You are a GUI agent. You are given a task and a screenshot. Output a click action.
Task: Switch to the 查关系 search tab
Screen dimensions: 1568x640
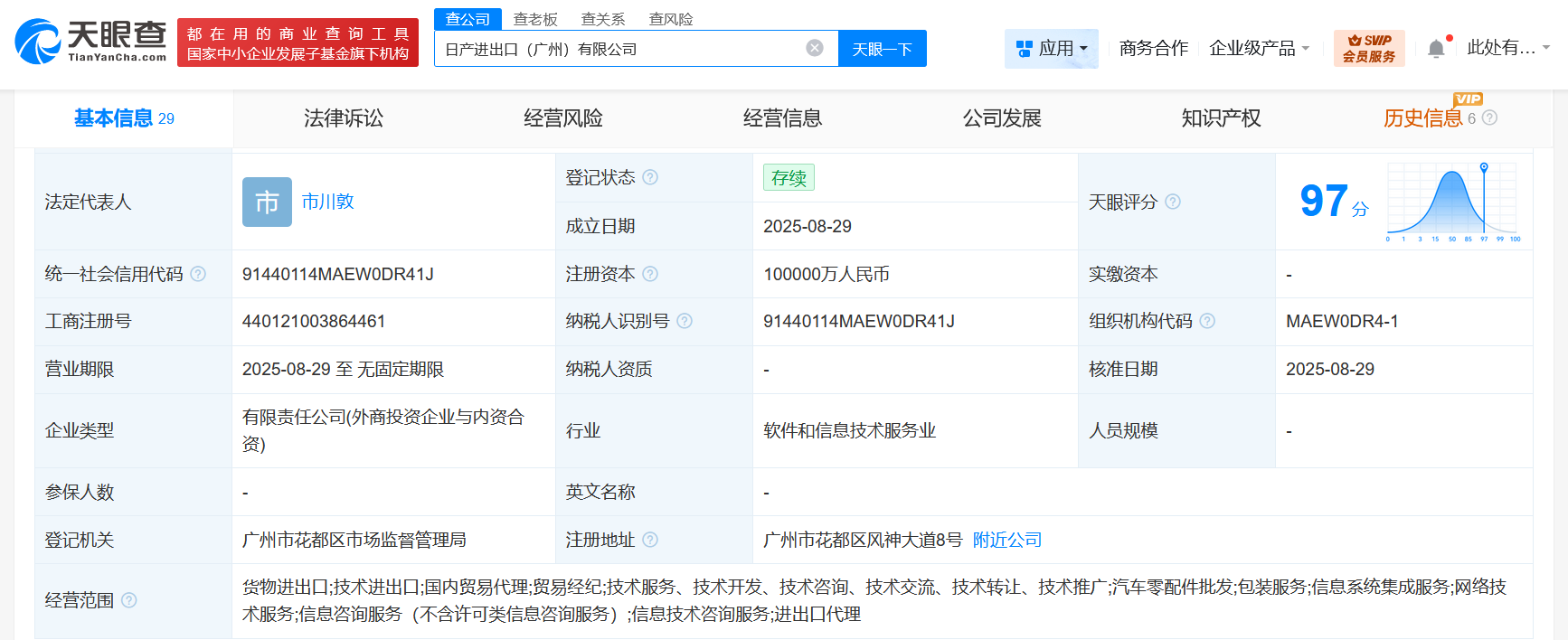pos(603,19)
